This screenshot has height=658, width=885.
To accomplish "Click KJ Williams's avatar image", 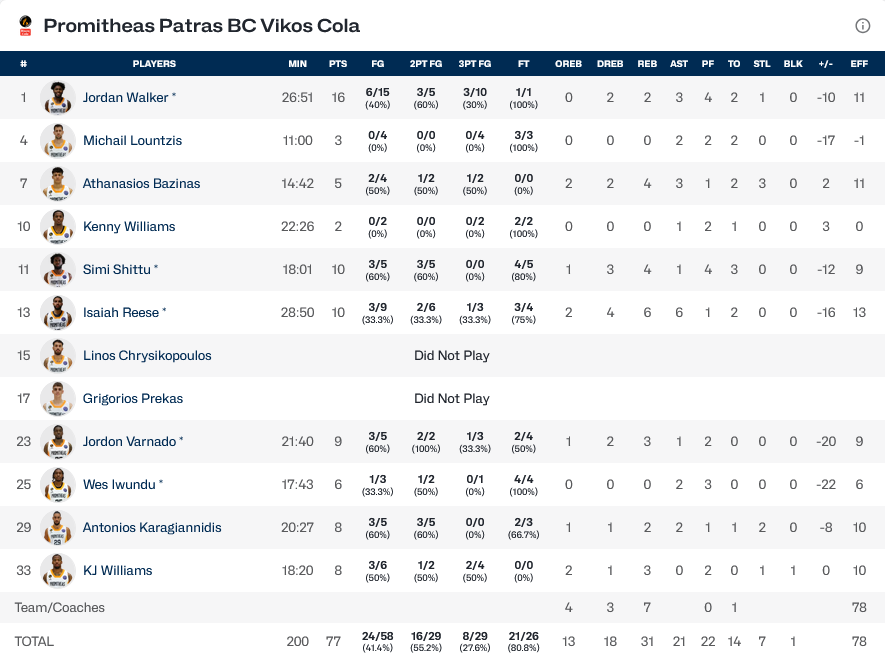I will pyautogui.click(x=58, y=571).
